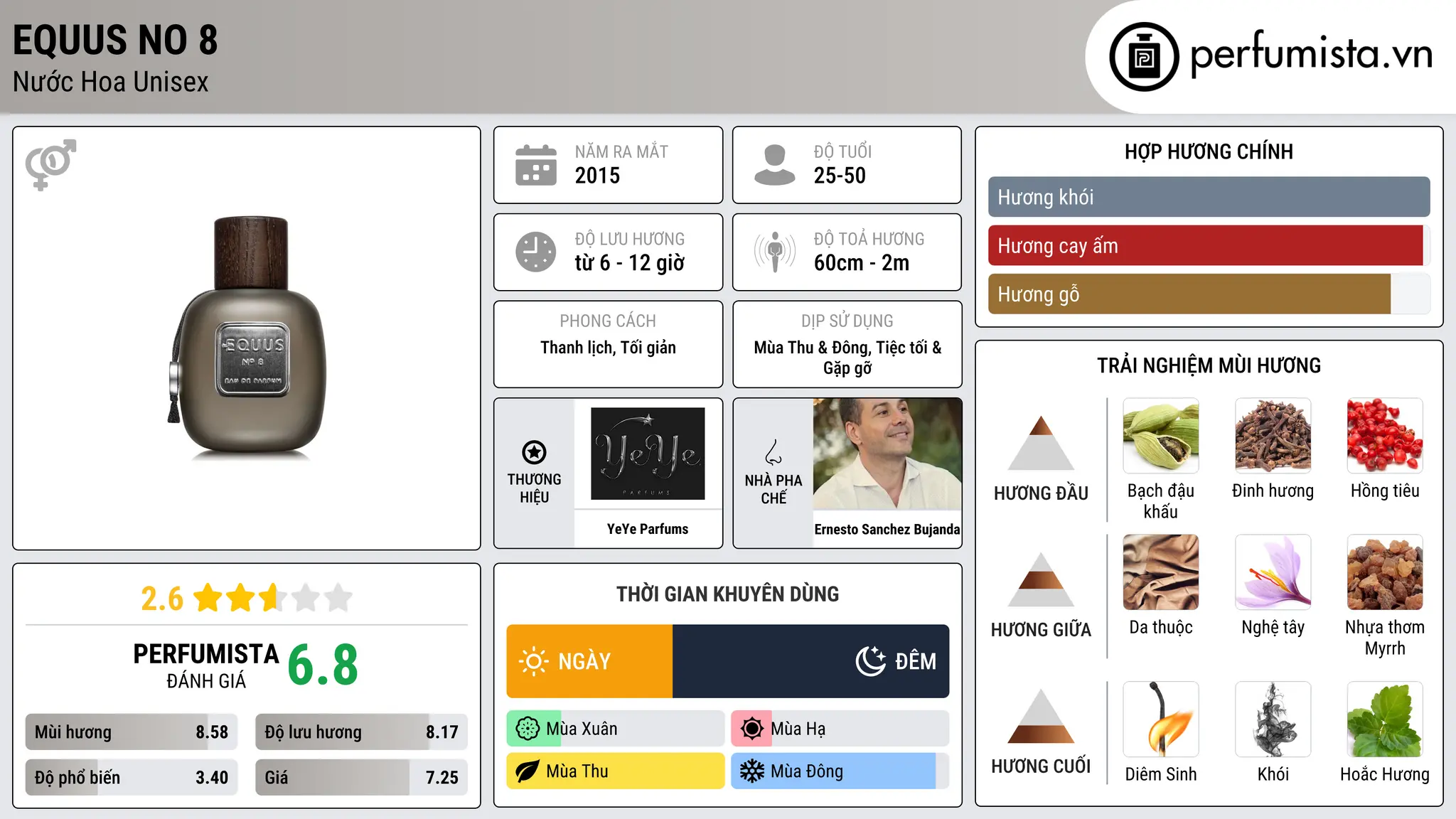
Task: Click the Perfumista score 6.8
Action: pos(323,665)
